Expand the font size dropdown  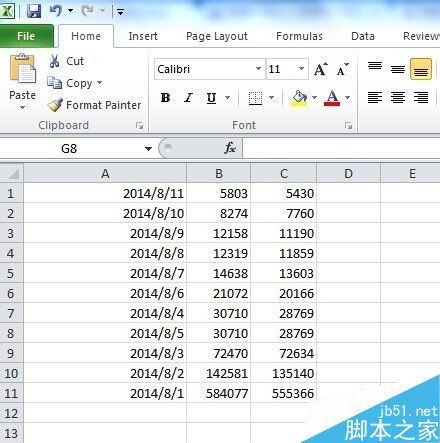coord(301,69)
